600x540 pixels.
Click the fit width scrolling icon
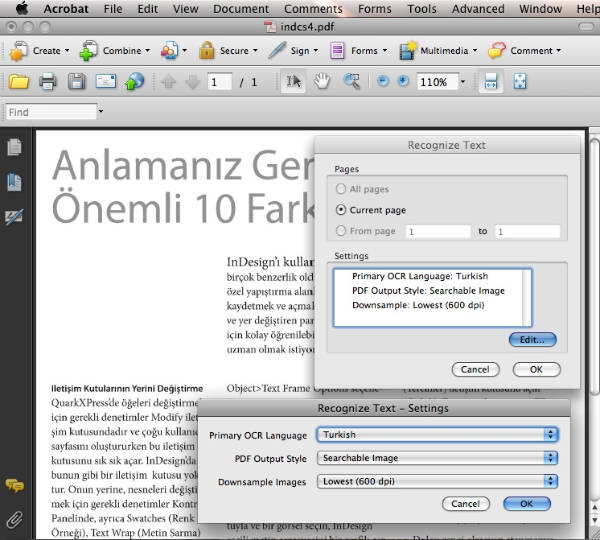(x=491, y=82)
